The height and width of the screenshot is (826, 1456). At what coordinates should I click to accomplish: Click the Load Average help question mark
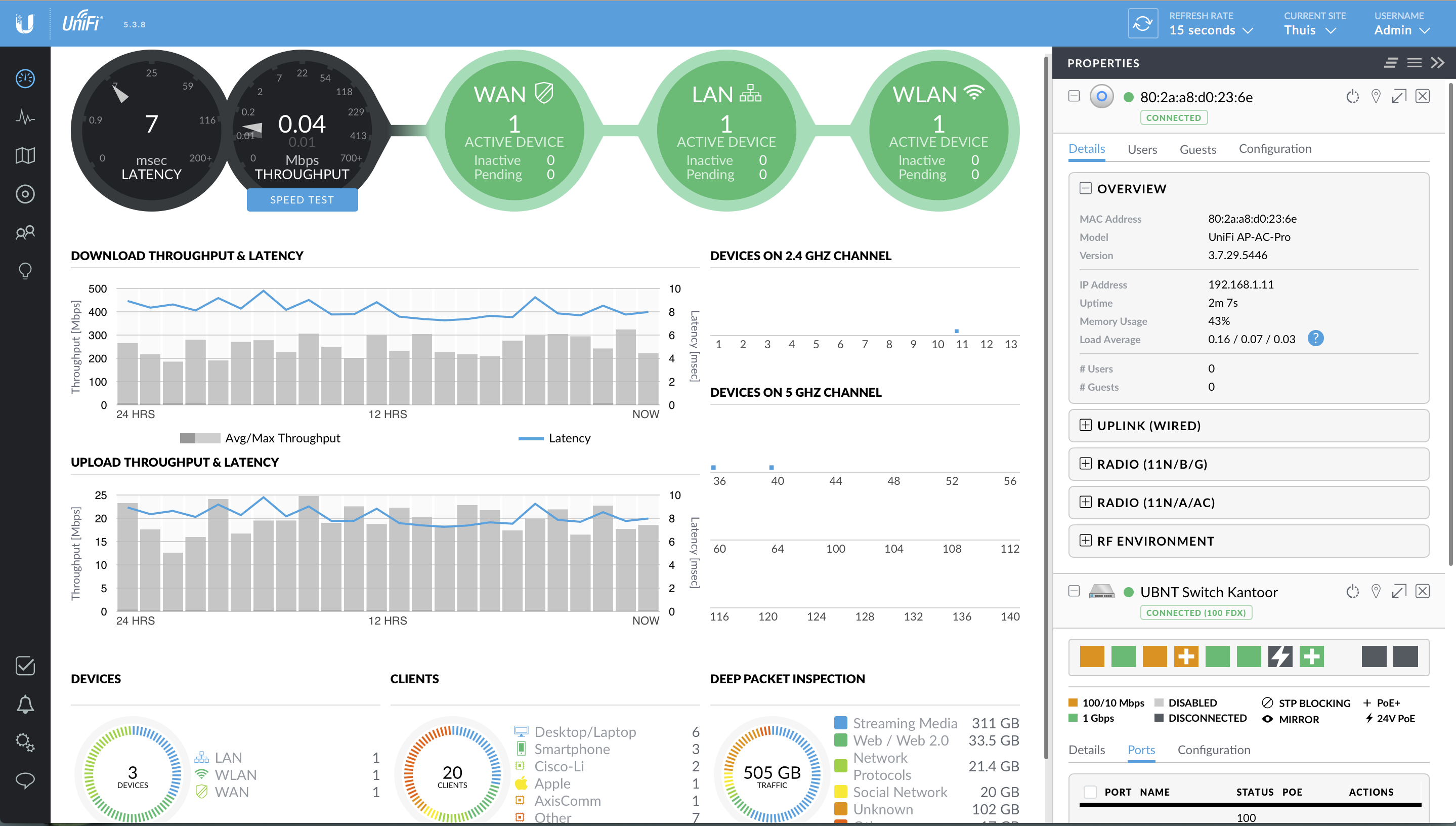(x=1315, y=339)
